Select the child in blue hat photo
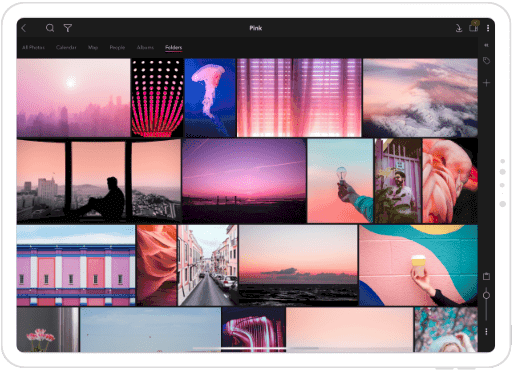This screenshot has width=512, height=370. click(446, 329)
